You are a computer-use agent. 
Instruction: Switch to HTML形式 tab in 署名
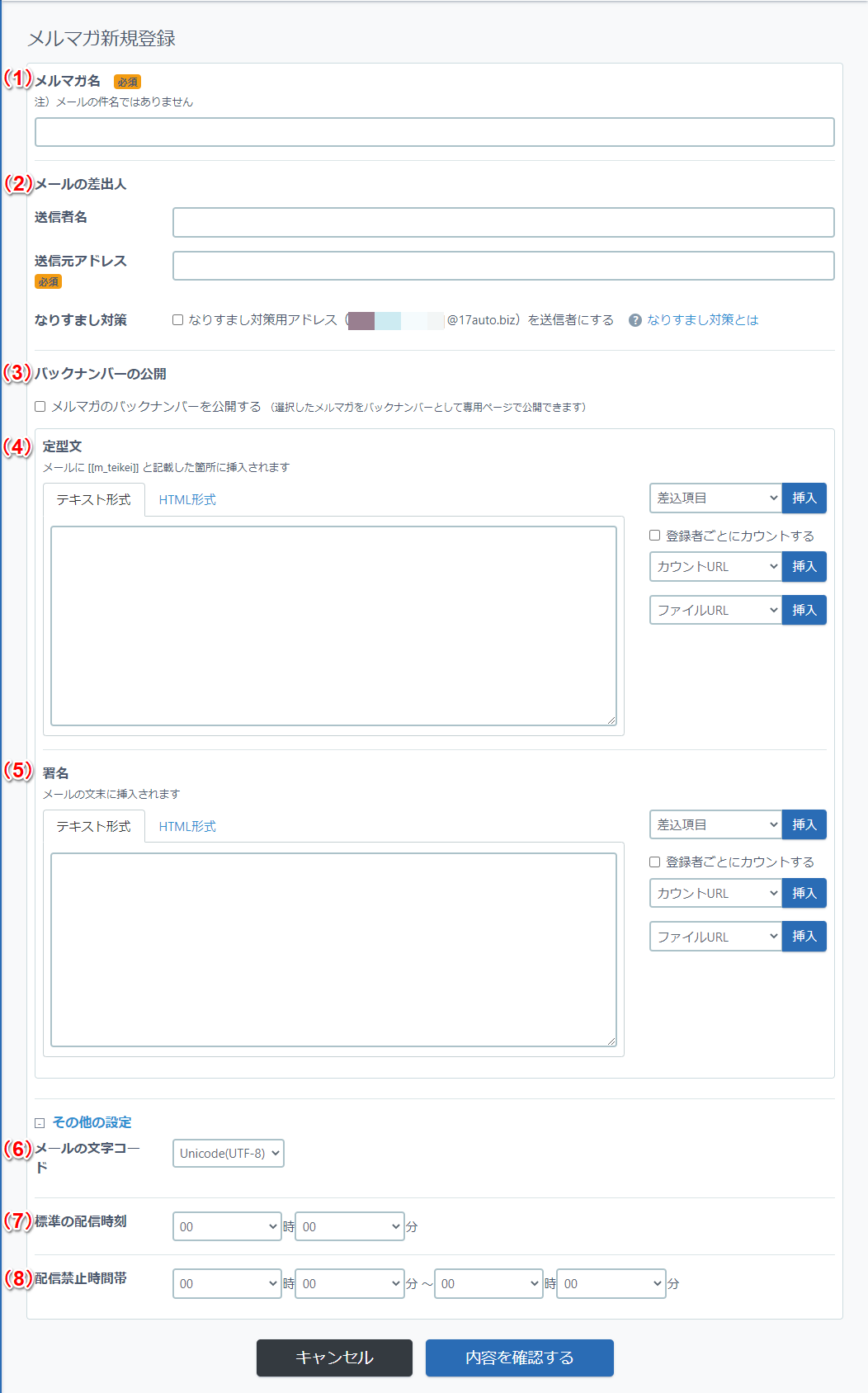(x=187, y=826)
